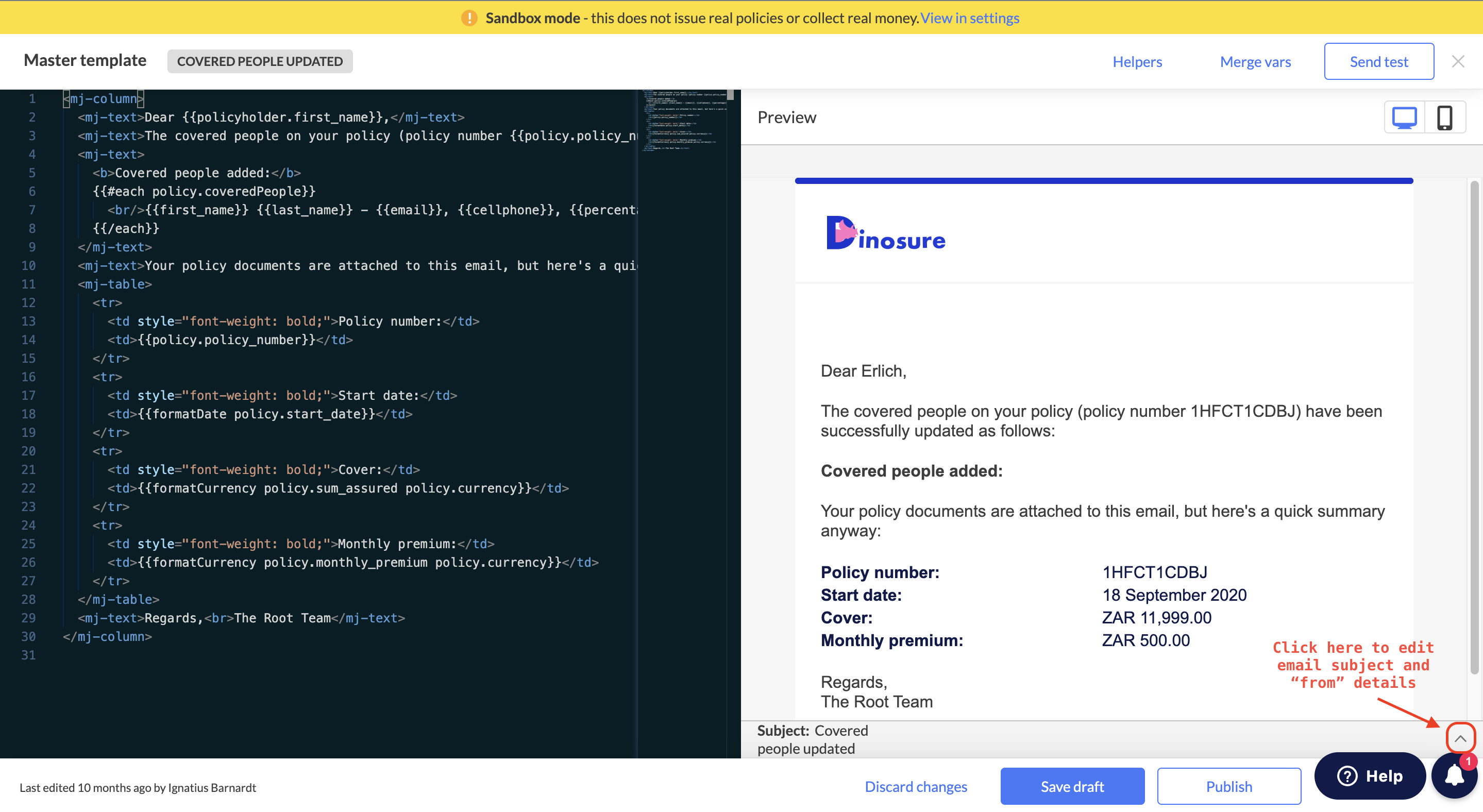Click the code editor minimap

683,121
